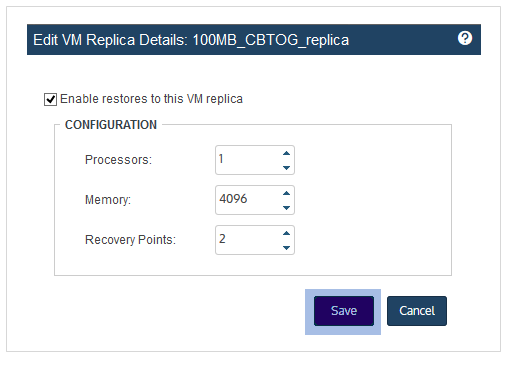Click into the Recovery Points field

[249, 240]
